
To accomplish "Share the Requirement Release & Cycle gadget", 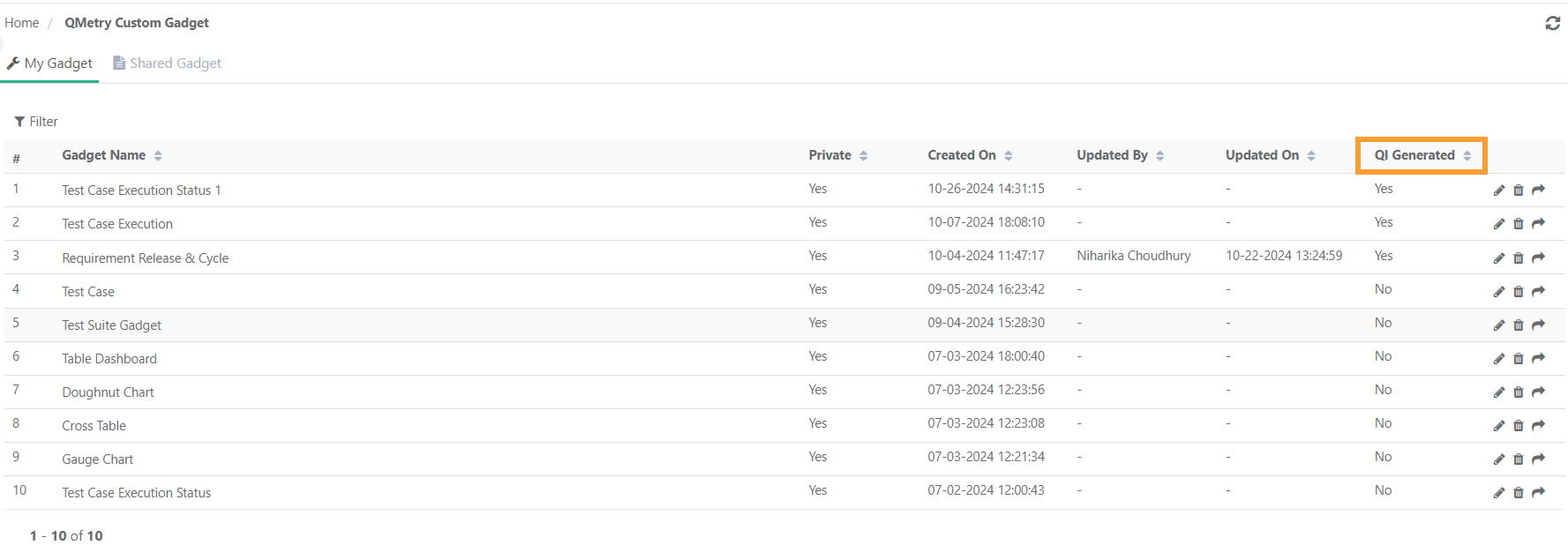I will tap(1538, 258).
